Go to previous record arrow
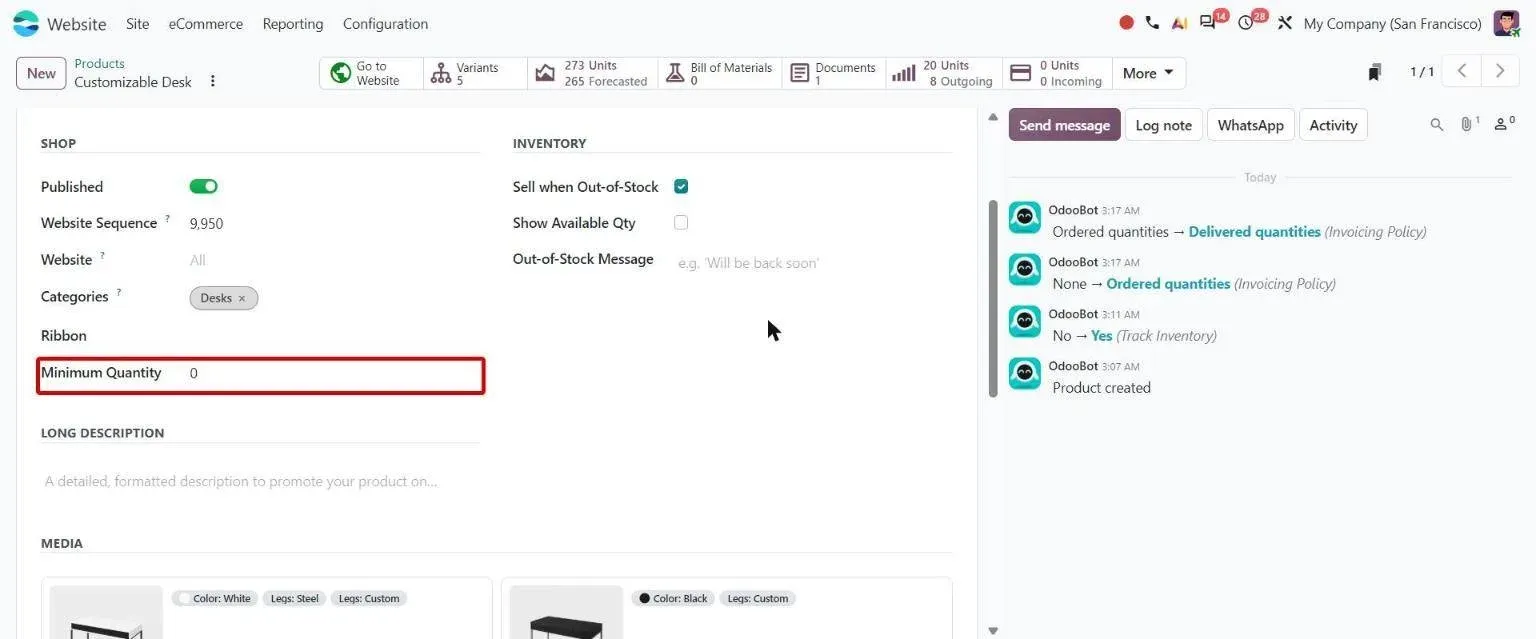 tap(1462, 71)
